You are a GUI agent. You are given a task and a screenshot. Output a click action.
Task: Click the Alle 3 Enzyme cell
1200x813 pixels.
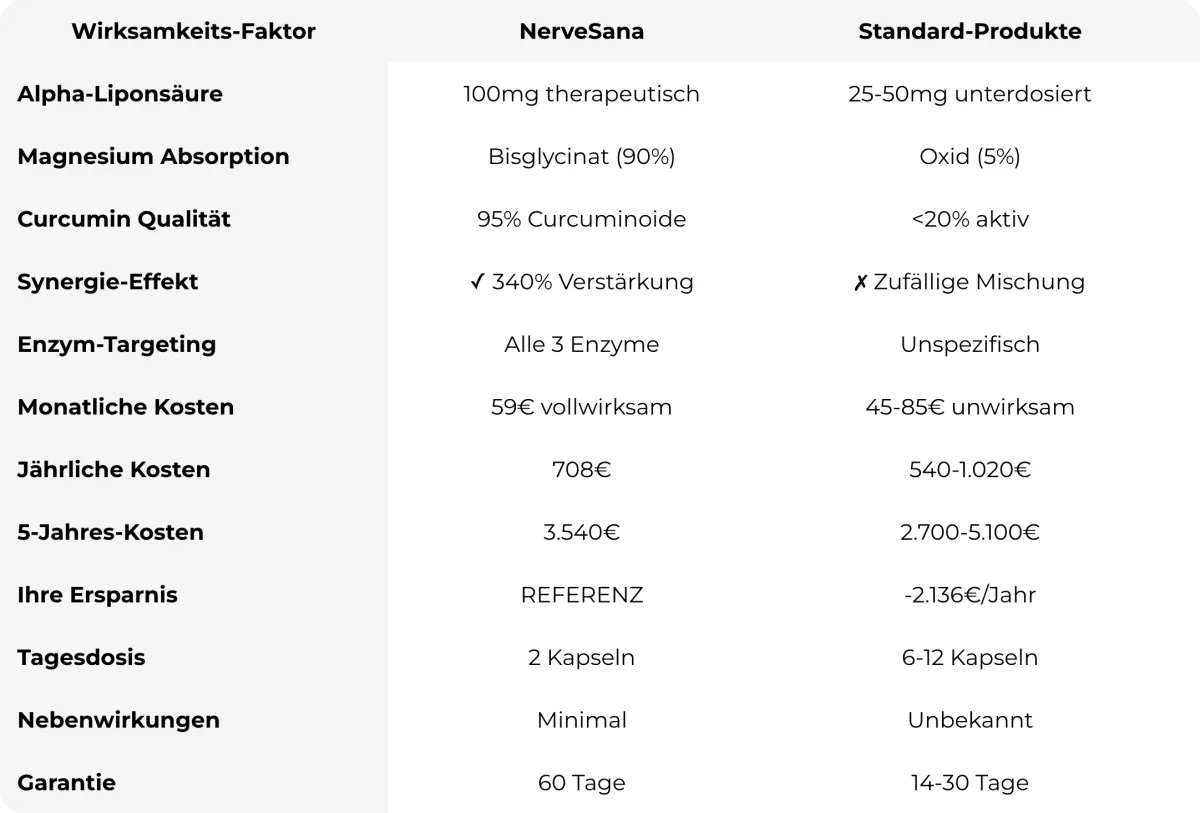click(582, 345)
